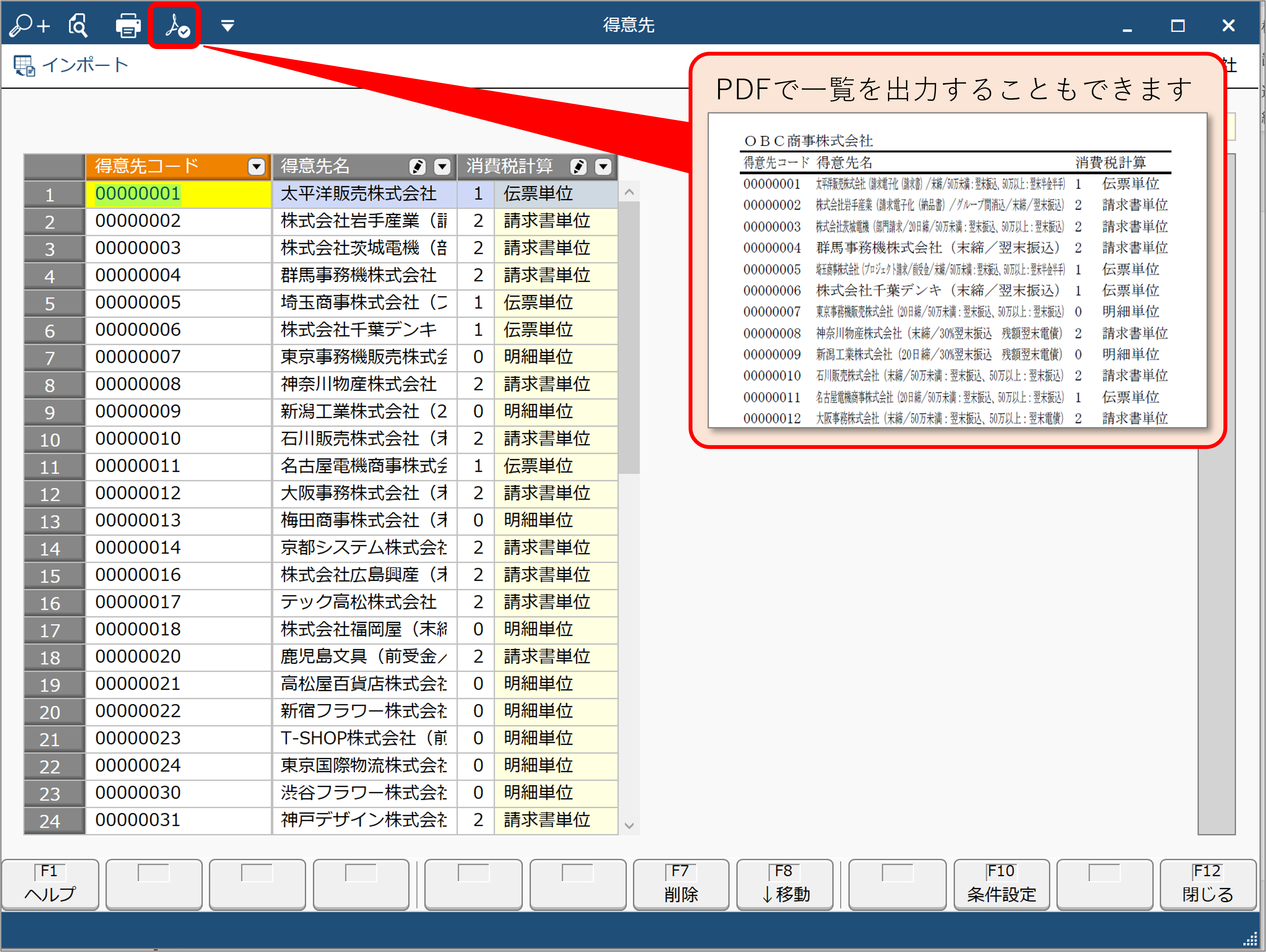Click 明細単位 cell for 東京事務機販売
Image resolution: width=1266 pixels, height=952 pixels.
[x=556, y=358]
